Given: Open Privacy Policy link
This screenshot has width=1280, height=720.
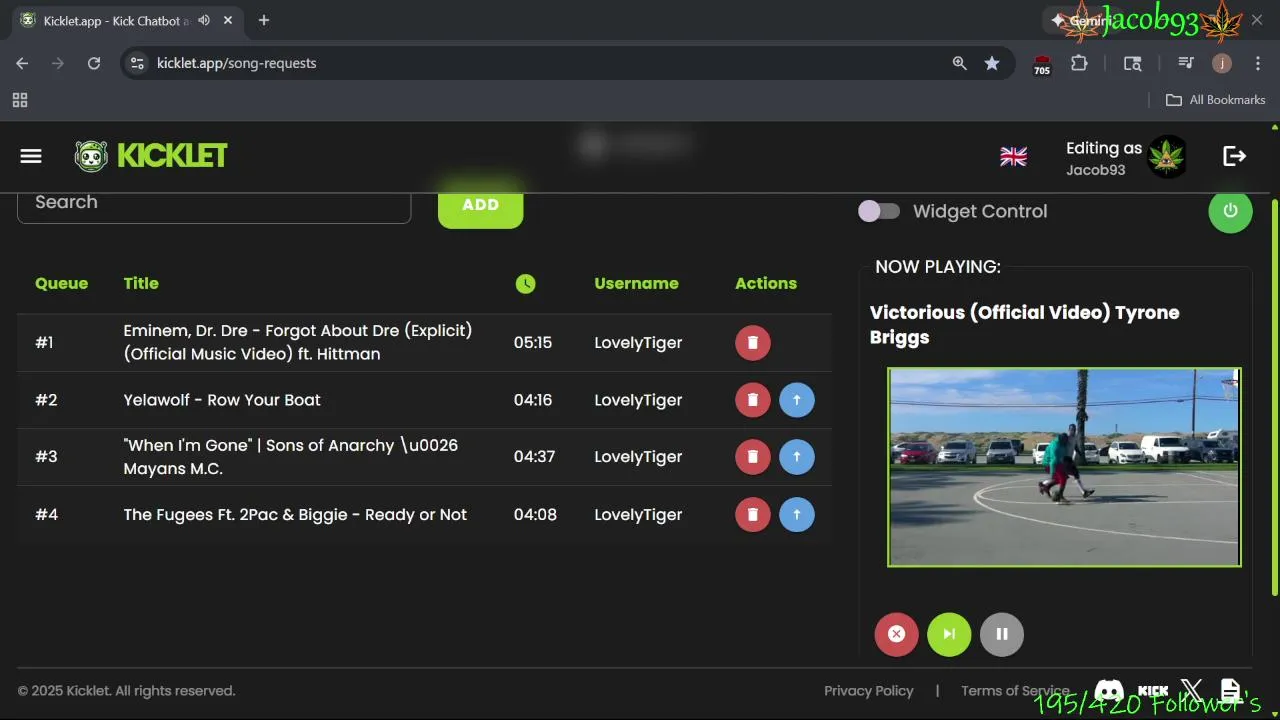Looking at the screenshot, I should (x=868, y=691).
